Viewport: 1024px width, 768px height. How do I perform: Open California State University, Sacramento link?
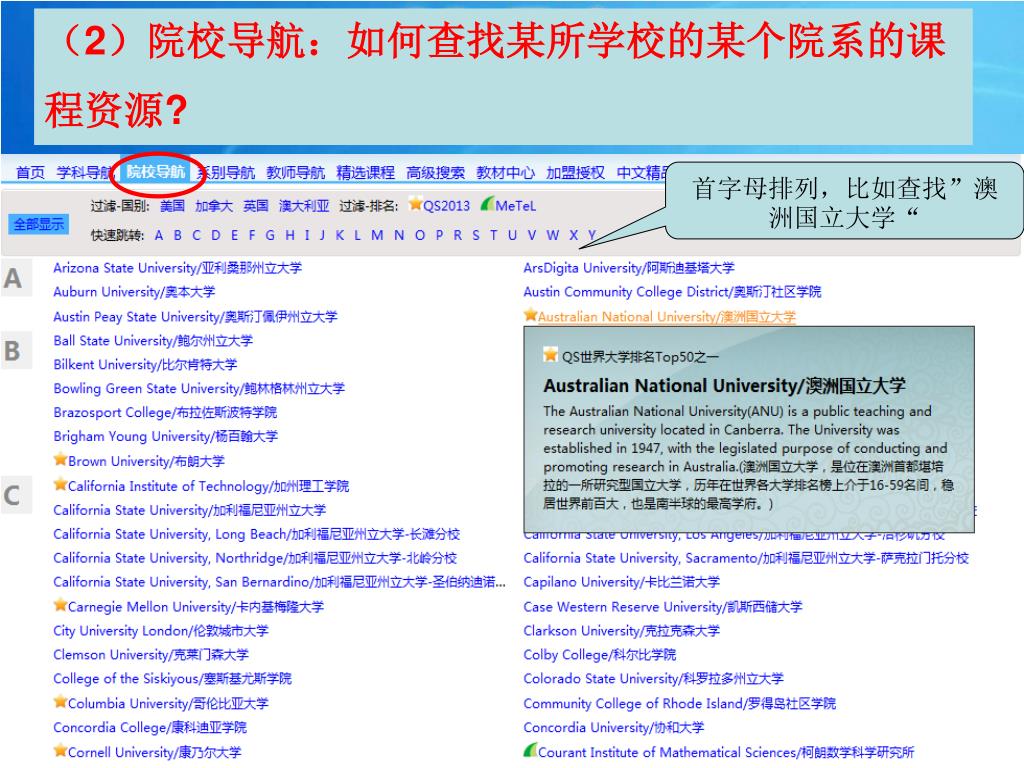746,558
